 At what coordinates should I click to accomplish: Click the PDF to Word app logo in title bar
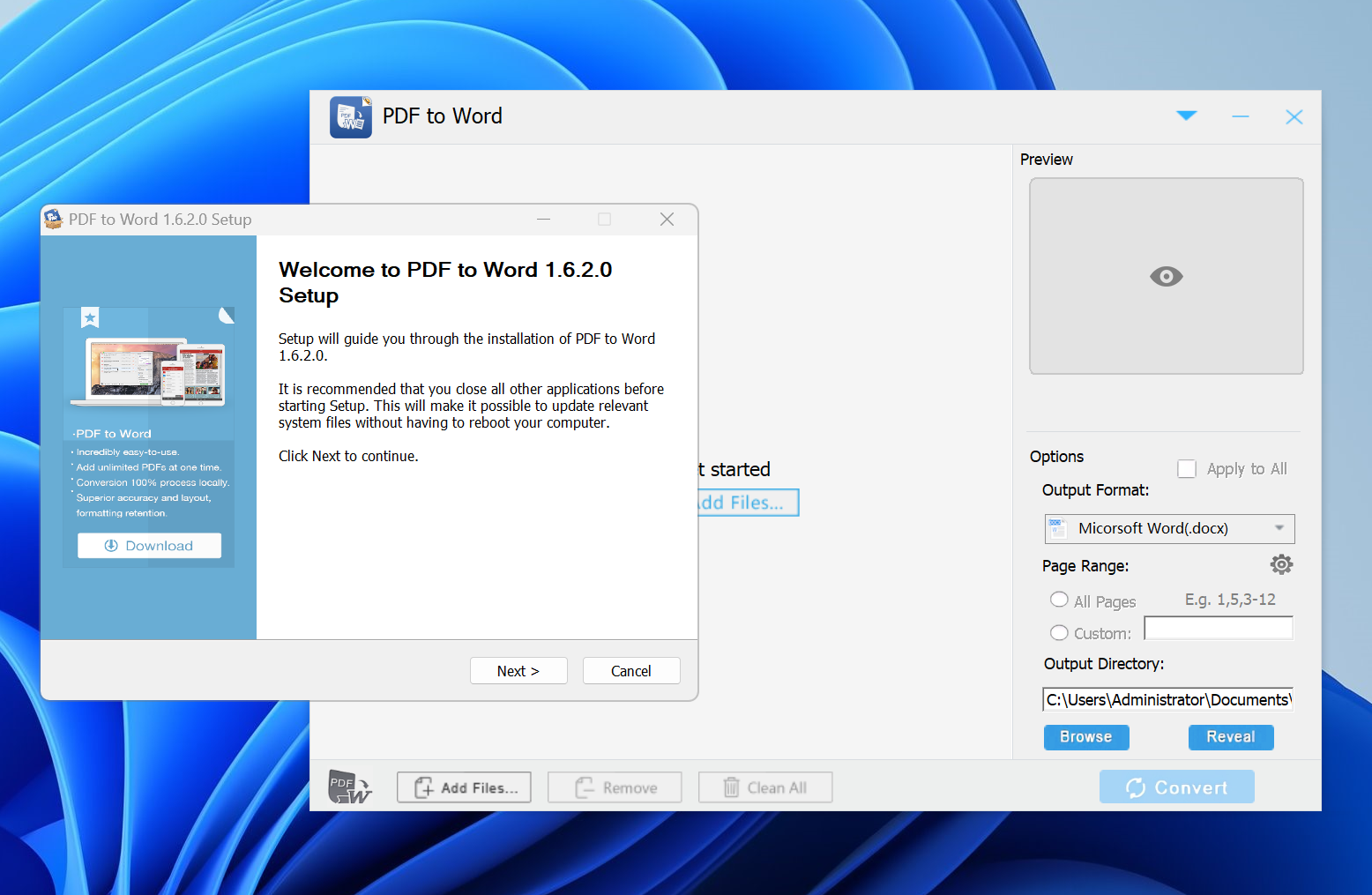point(351,116)
